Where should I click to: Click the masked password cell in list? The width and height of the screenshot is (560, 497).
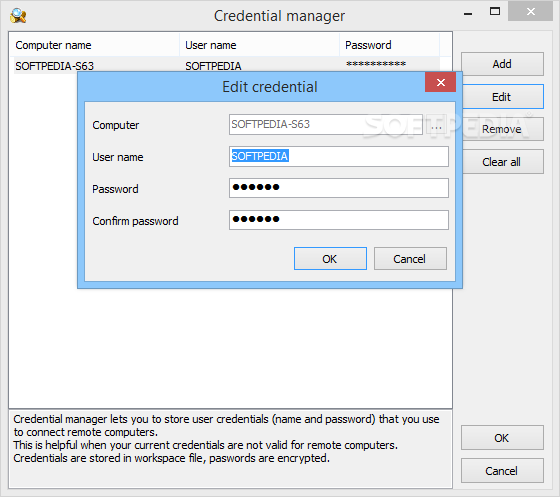coord(376,64)
